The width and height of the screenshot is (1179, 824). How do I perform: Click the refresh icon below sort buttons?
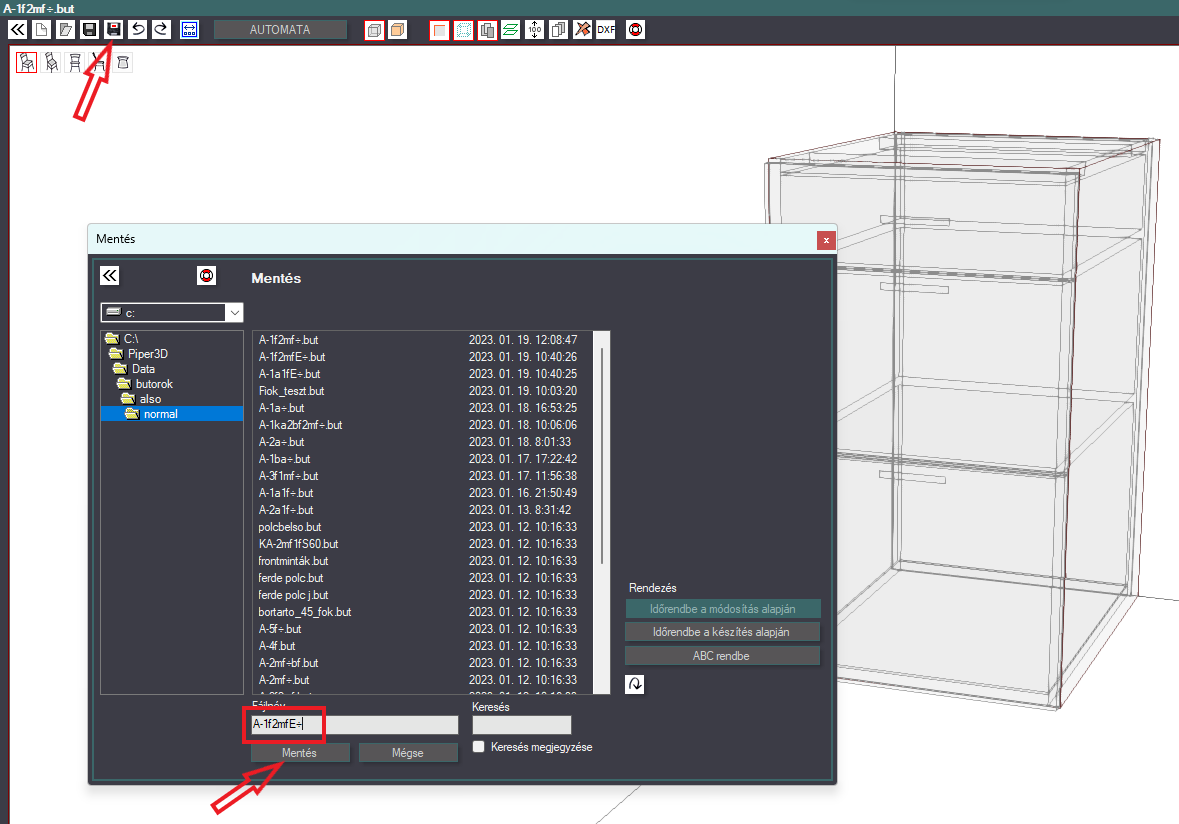635,684
